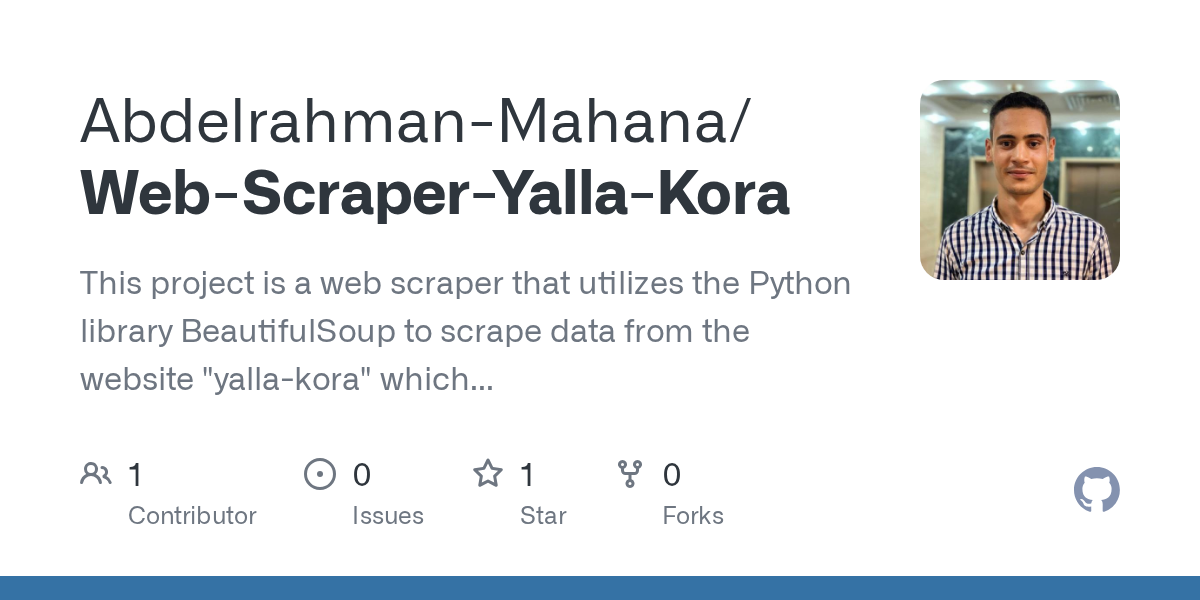Click the contributors people icon

coord(96,474)
